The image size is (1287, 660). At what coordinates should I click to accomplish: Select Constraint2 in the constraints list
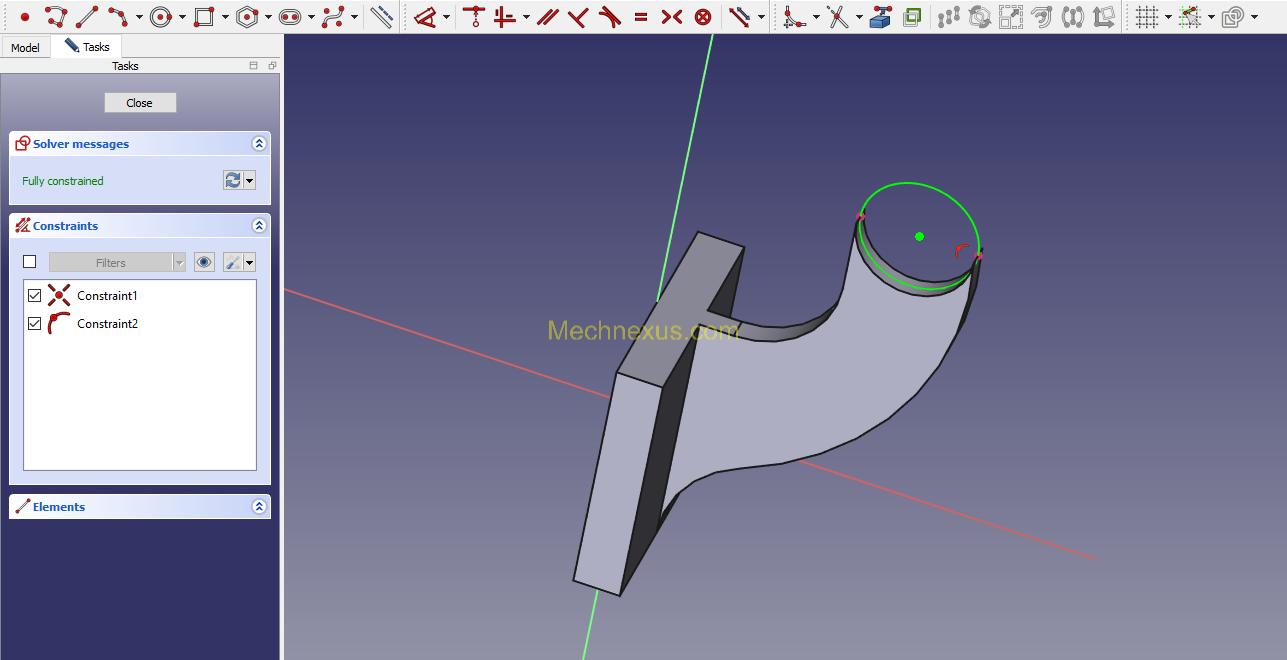coord(107,324)
